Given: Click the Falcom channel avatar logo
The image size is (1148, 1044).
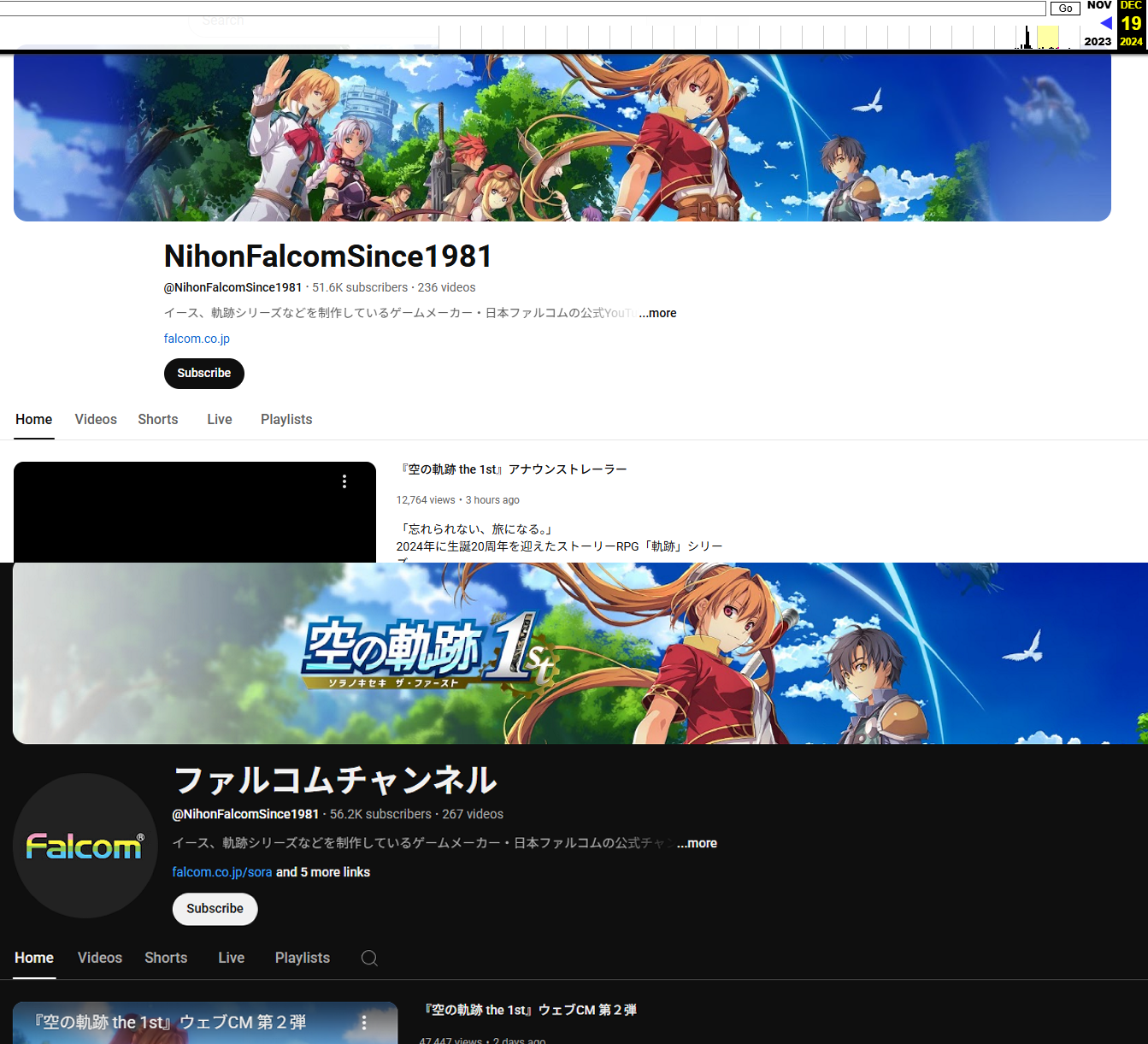Looking at the screenshot, I should coord(85,846).
